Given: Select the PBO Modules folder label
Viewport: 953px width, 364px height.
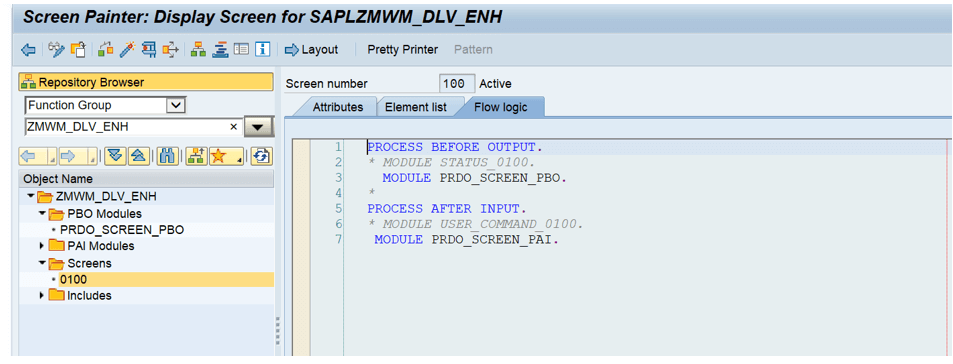Looking at the screenshot, I should [x=105, y=214].
